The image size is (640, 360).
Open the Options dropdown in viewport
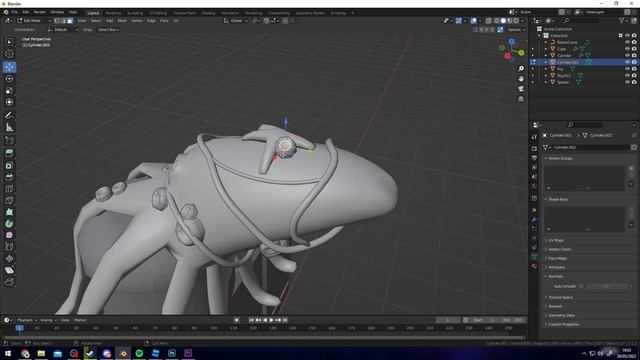(x=516, y=30)
